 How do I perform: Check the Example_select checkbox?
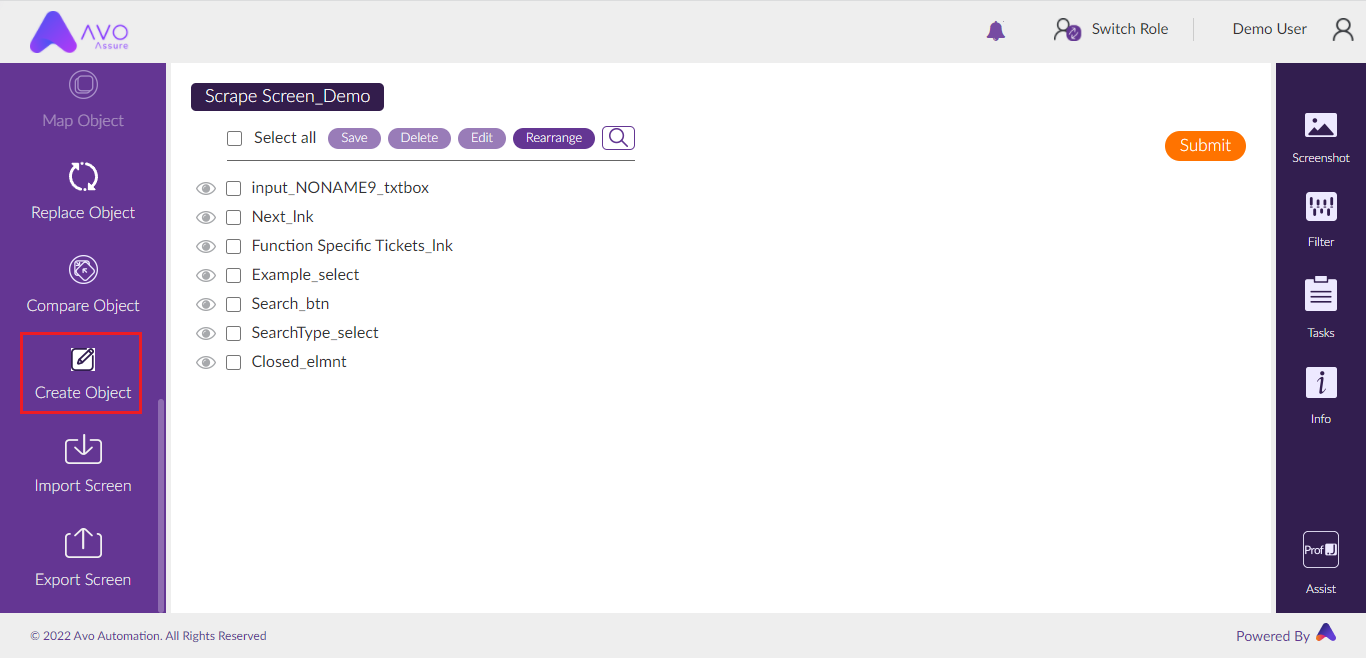point(234,275)
